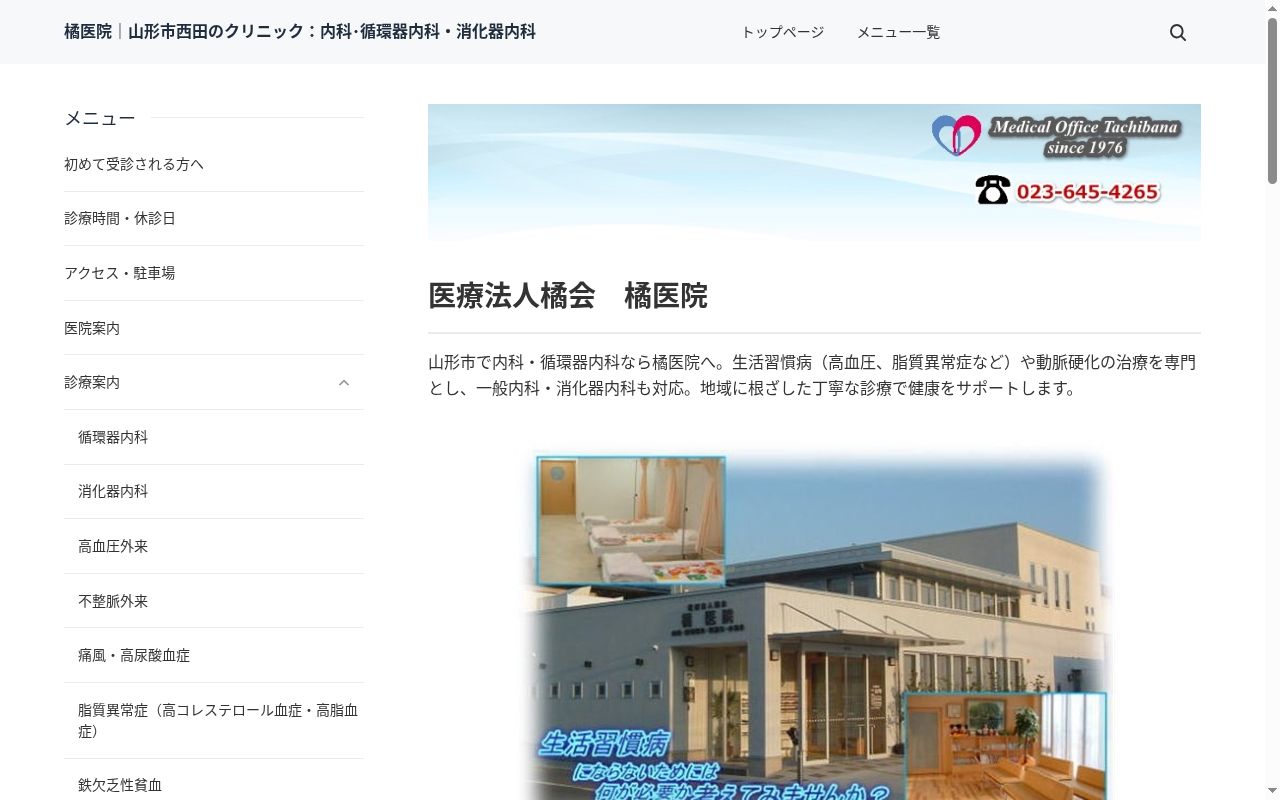Open the トップページ nav item
Viewport: 1280px width, 800px height.
783,32
